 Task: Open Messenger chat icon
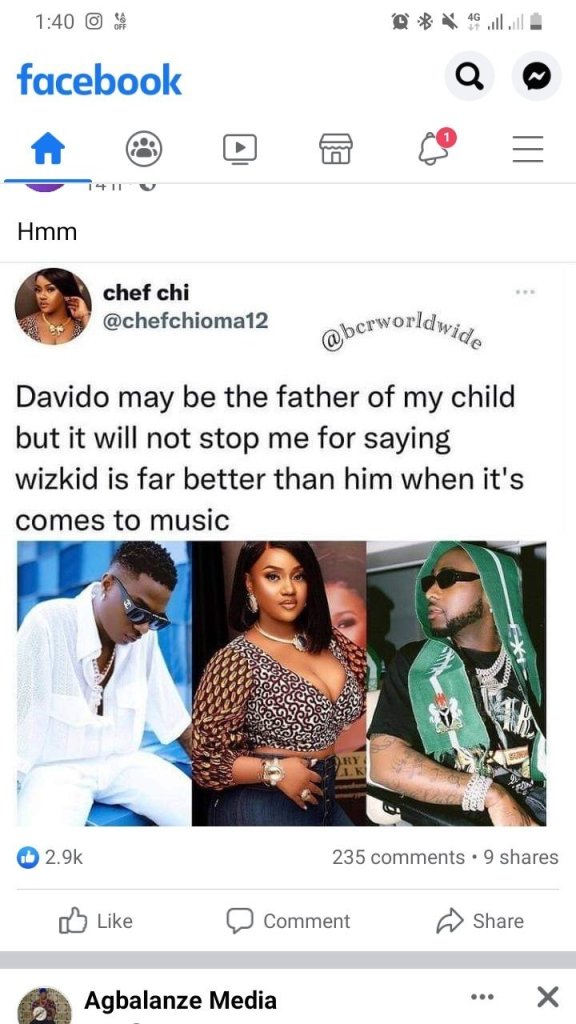coord(537,77)
